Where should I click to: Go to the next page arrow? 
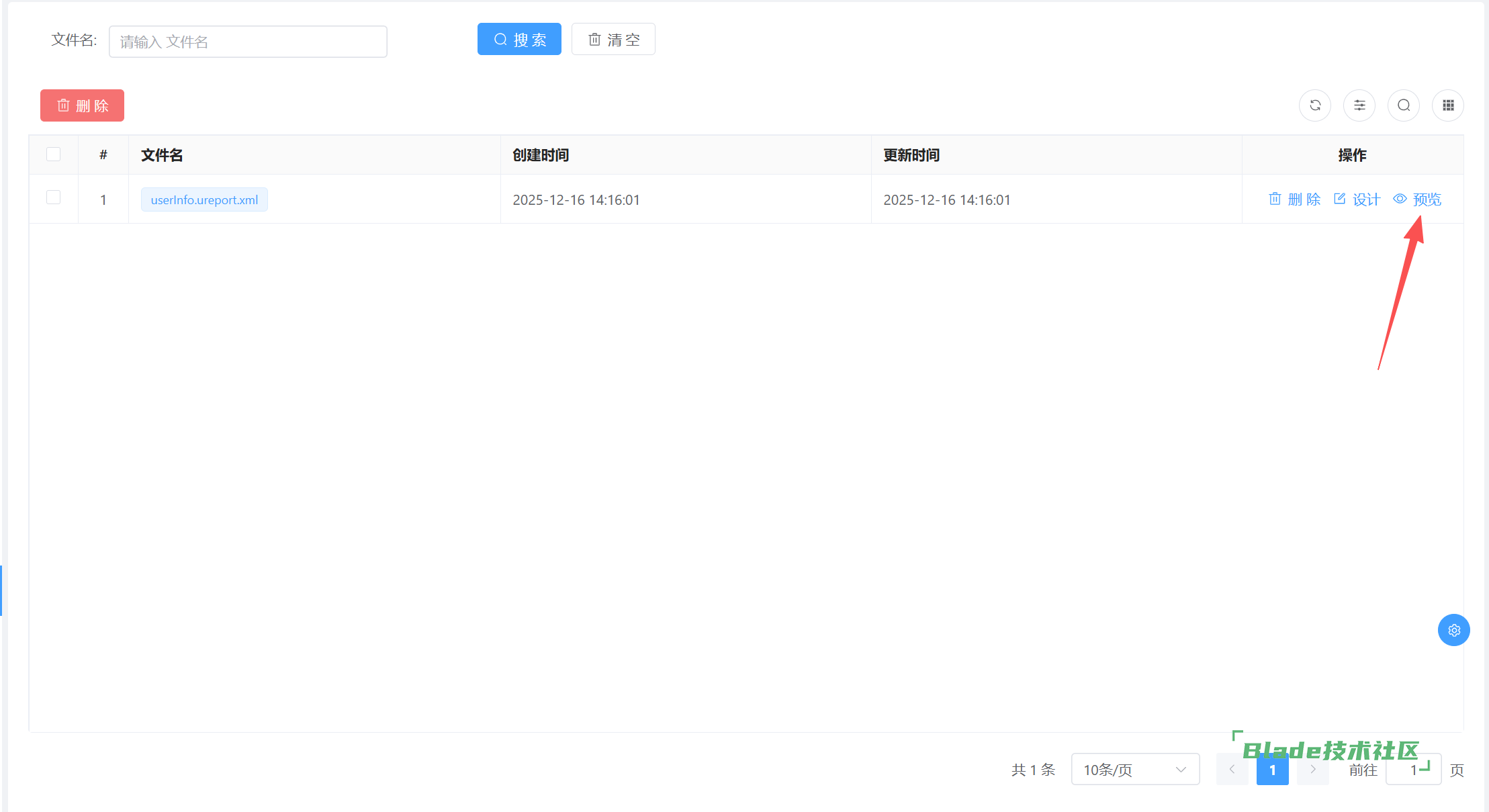[x=1313, y=770]
